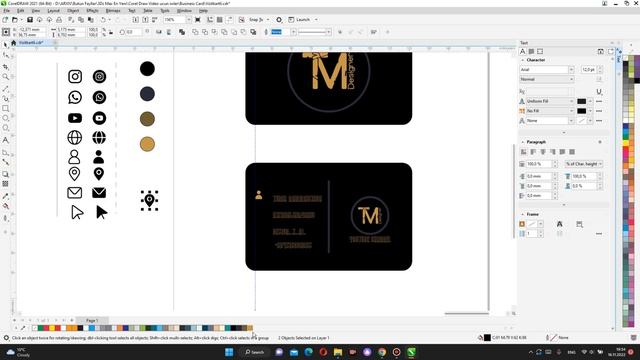Toggle no alignment in Paragraph section

(x=524, y=152)
